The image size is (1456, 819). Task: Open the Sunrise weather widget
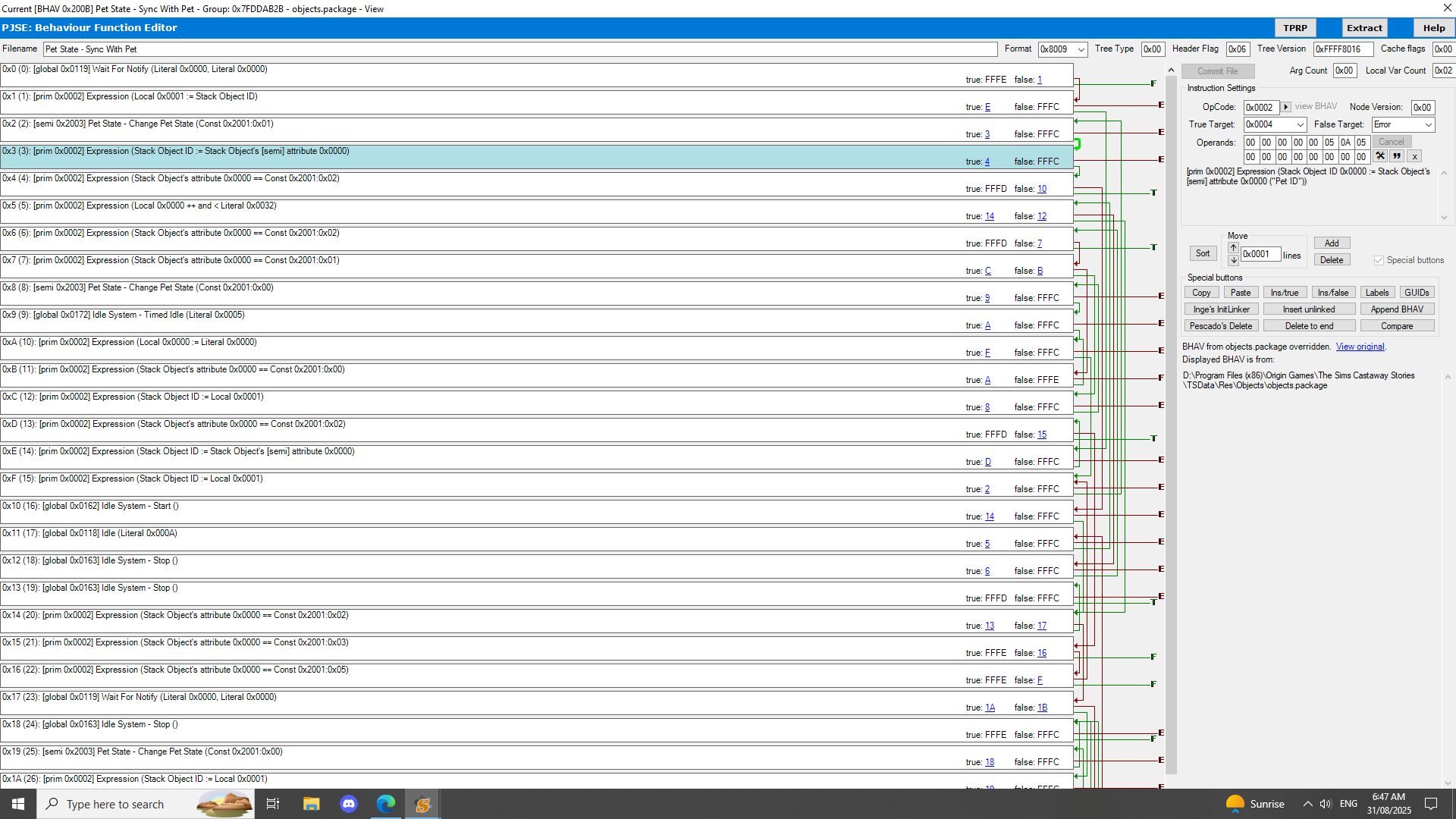coord(1255,804)
